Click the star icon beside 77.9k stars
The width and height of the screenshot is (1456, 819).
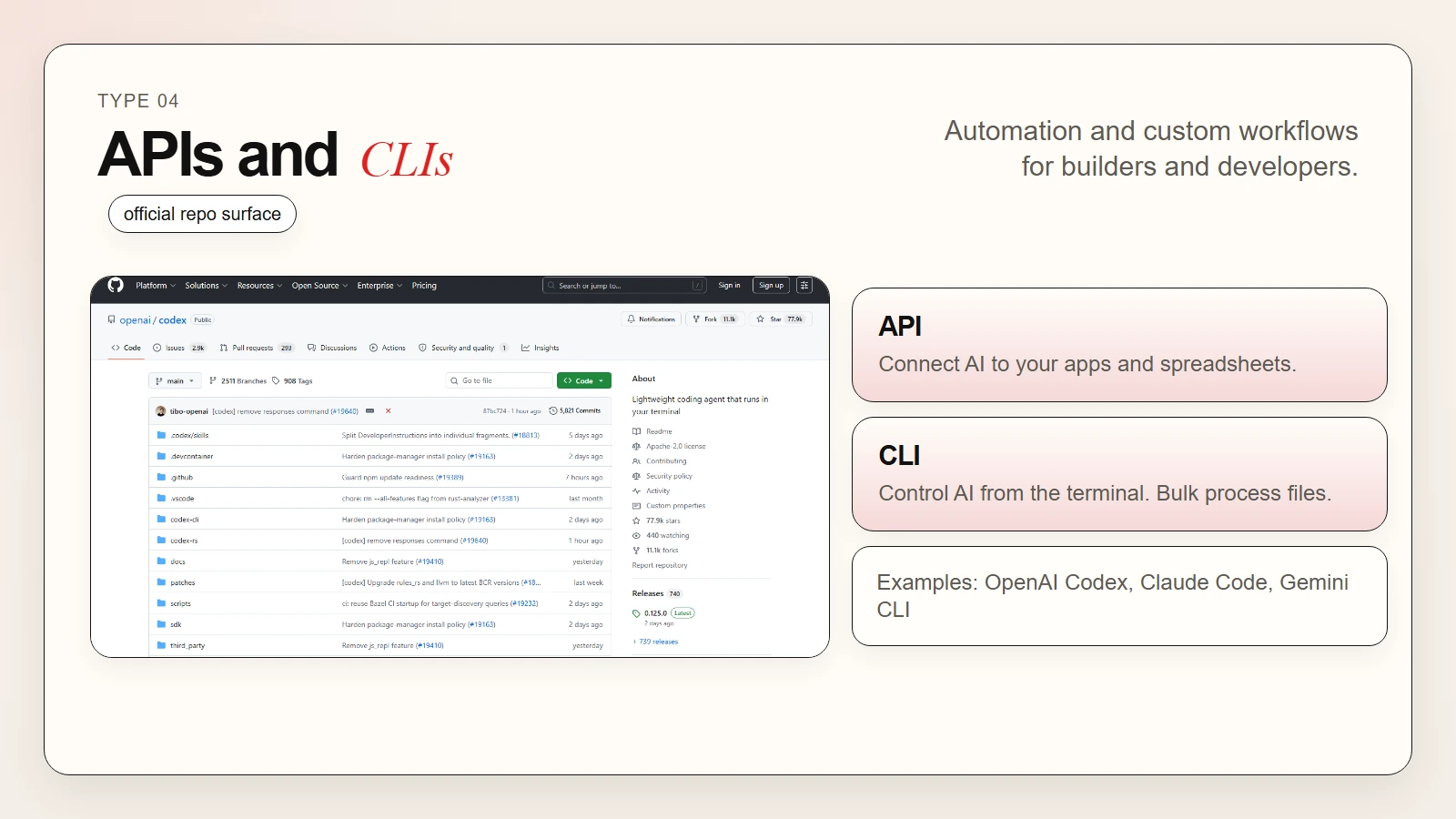point(637,521)
